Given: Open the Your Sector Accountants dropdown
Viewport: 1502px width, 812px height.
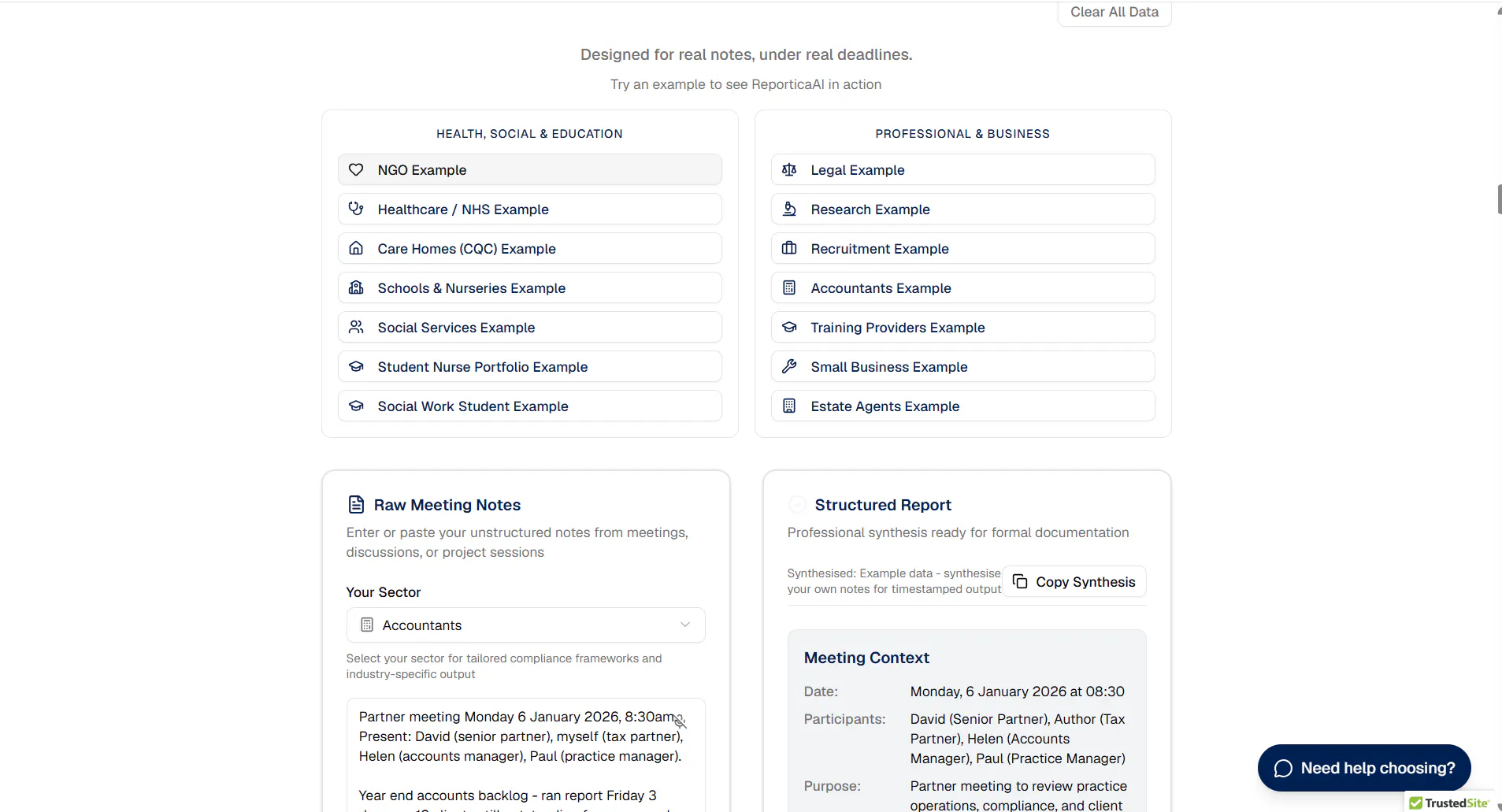Looking at the screenshot, I should pos(525,625).
